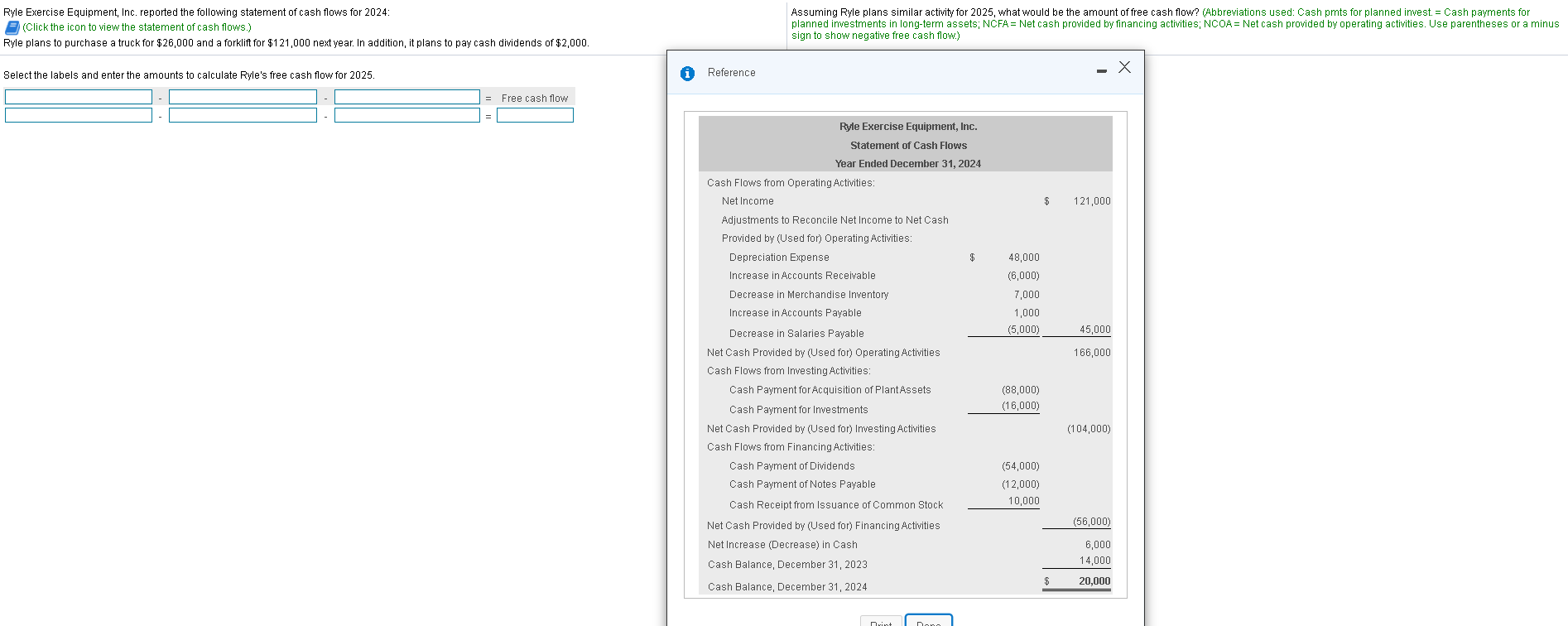Select the third label field in formula row
Viewport: 1568px width, 626px height.
407,97
